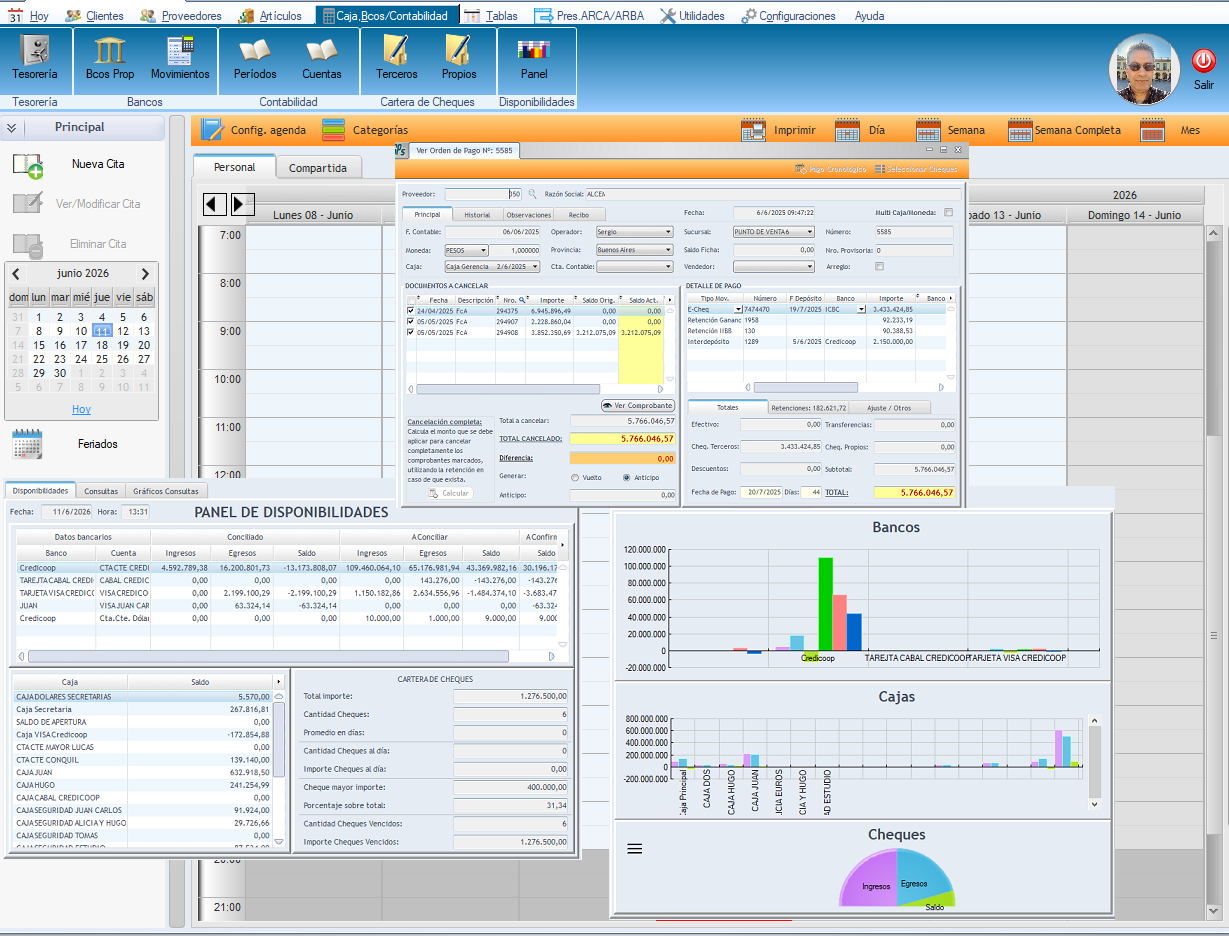Open Bcos Prop bank icon

pos(109,51)
